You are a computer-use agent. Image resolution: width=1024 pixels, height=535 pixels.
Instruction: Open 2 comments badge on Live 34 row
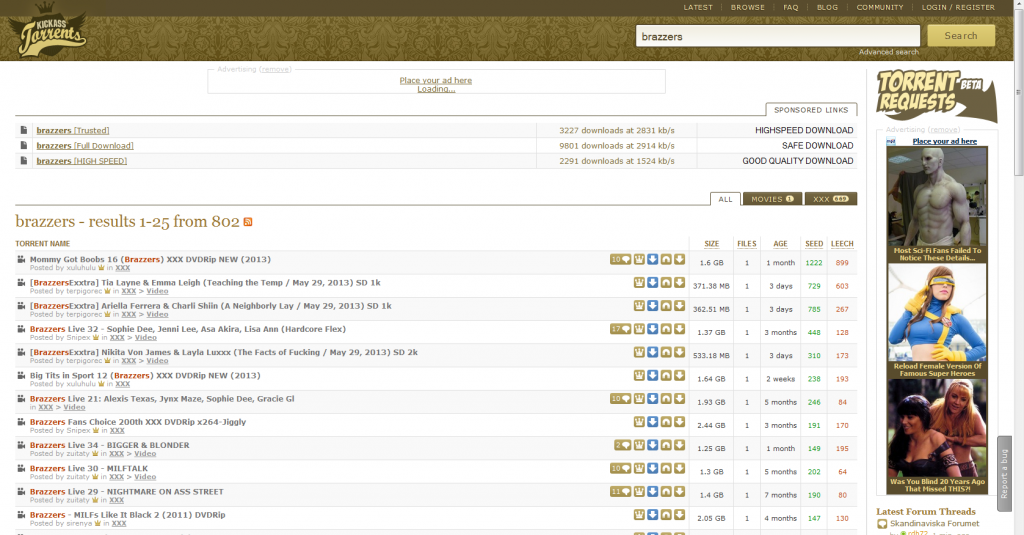[x=622, y=445]
